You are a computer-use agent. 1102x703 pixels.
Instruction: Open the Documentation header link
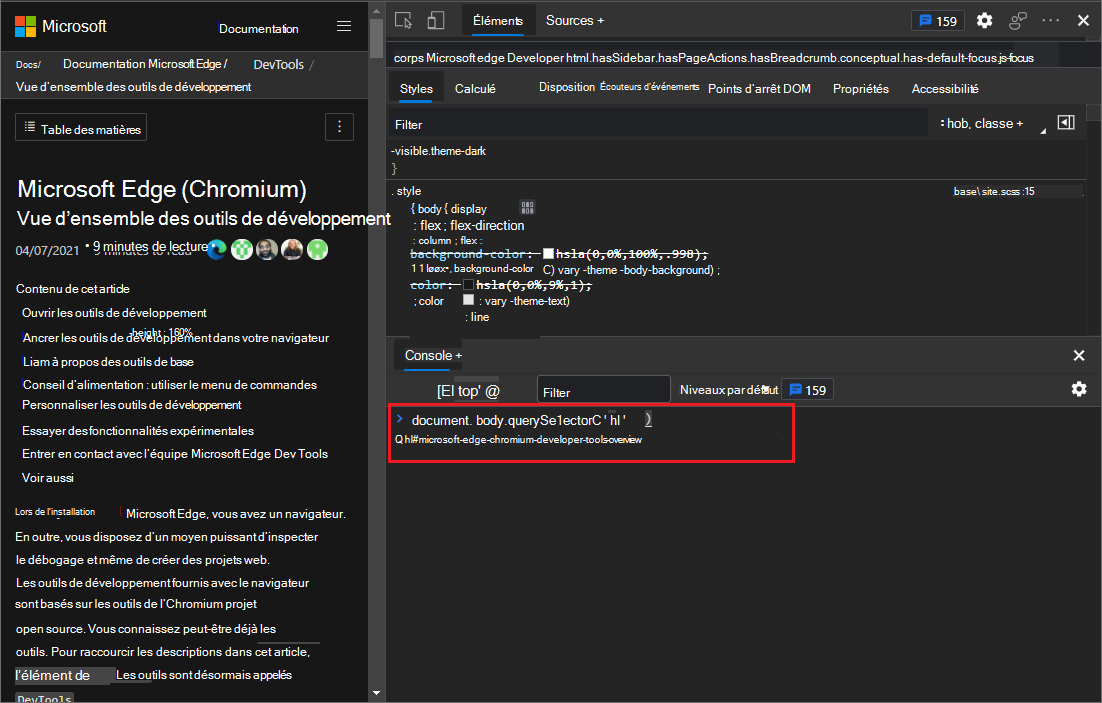(x=259, y=29)
